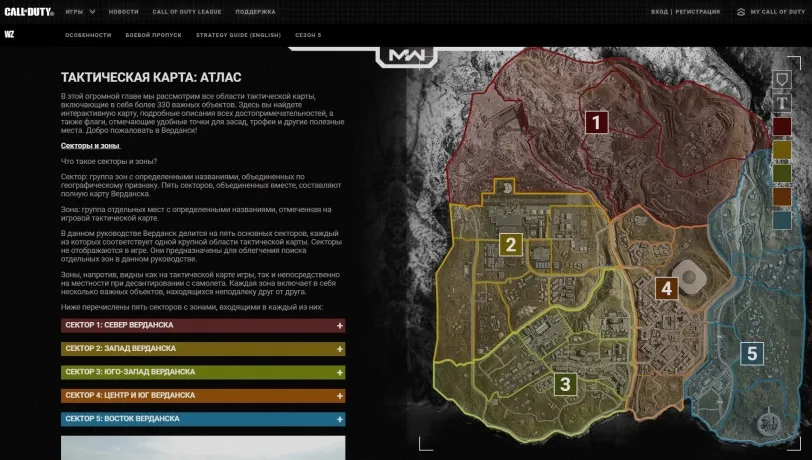Open the ПОДДЕРЖКА menu item
The height and width of the screenshot is (460, 812).
tap(255, 11)
